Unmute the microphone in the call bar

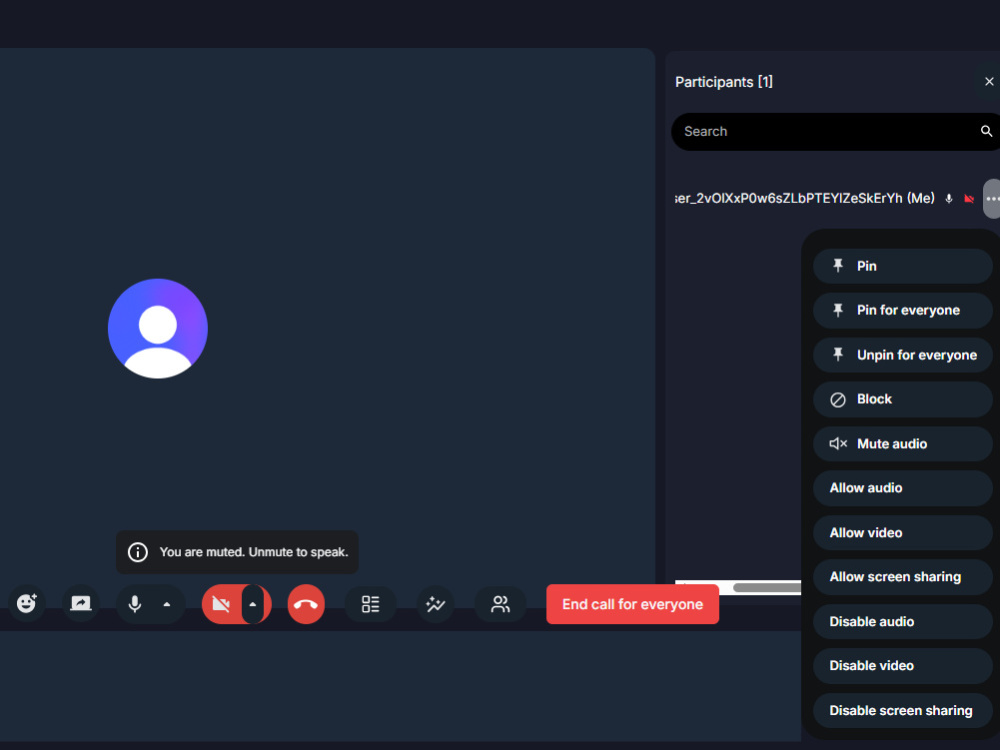(135, 603)
